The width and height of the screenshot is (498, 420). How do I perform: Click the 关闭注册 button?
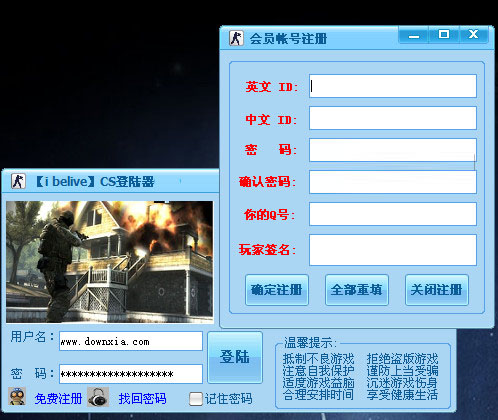(437, 290)
